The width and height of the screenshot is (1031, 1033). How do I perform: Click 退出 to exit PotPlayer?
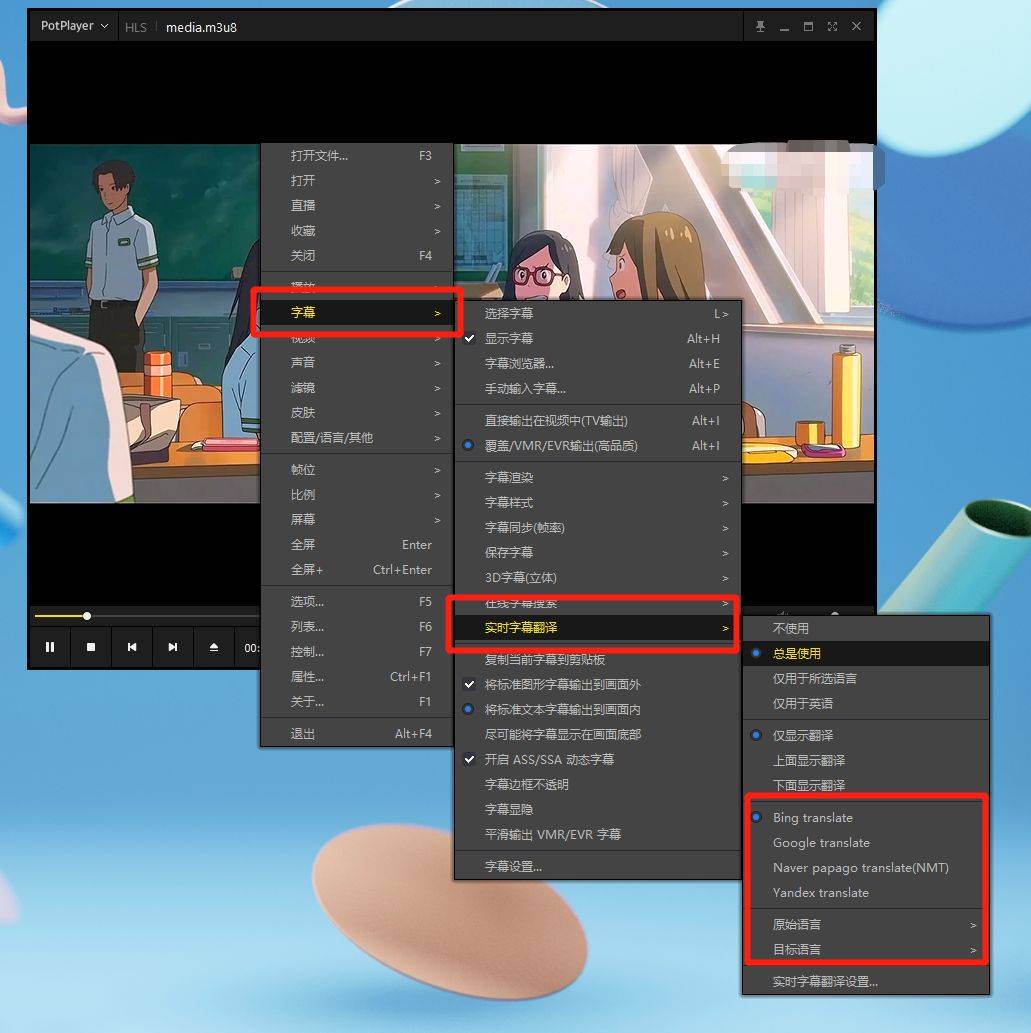point(357,734)
